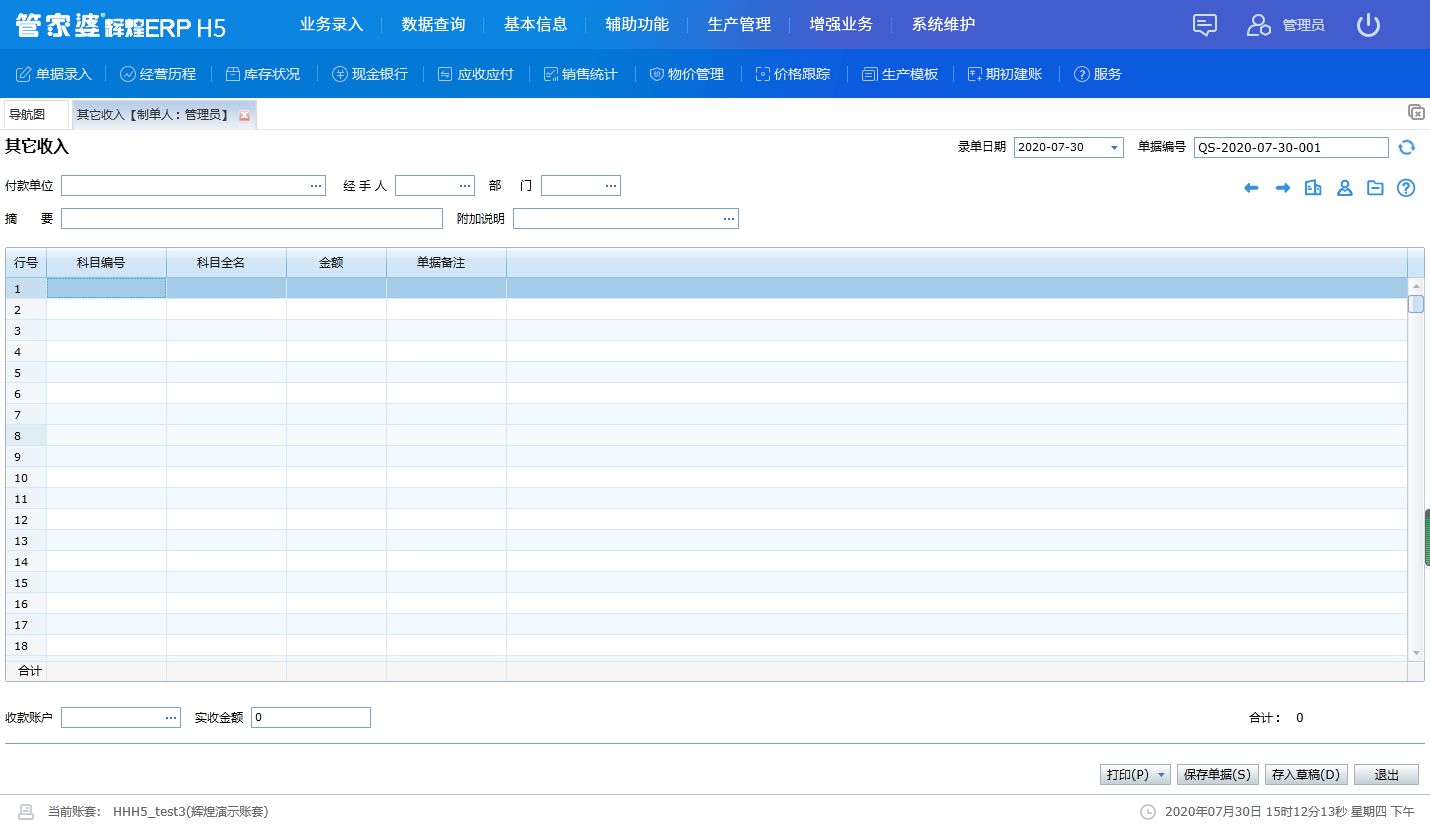The image size is (1430, 827).
Task: Click the 管理员 user icon
Action: tap(1258, 25)
